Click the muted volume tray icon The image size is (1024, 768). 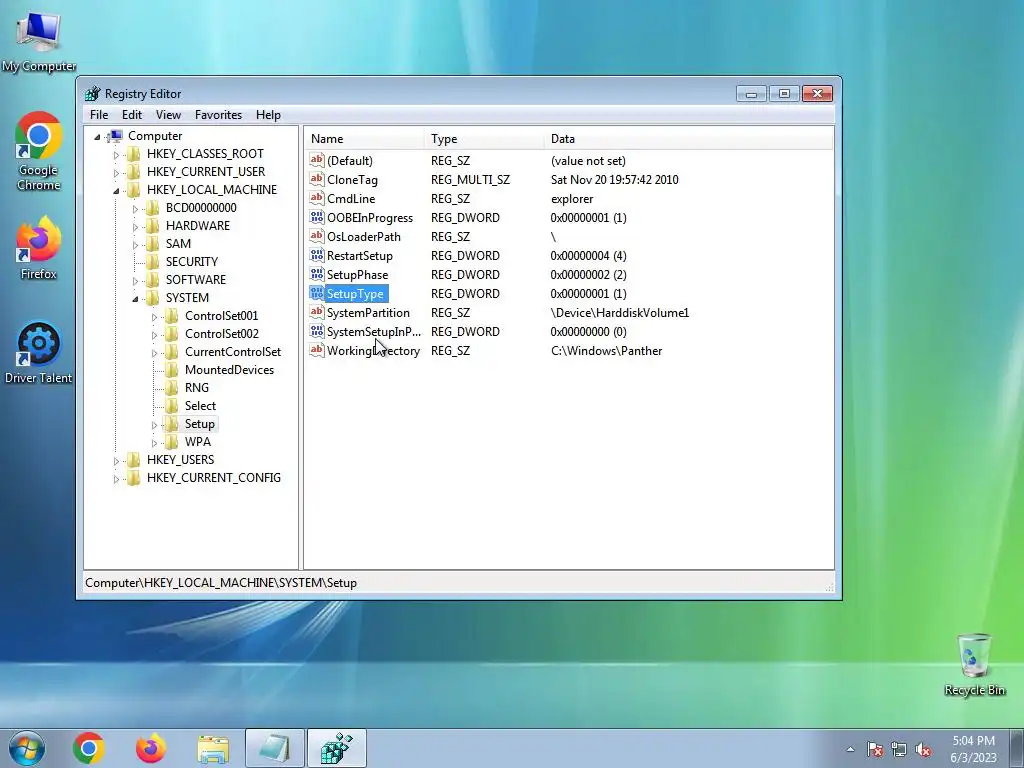pos(923,750)
